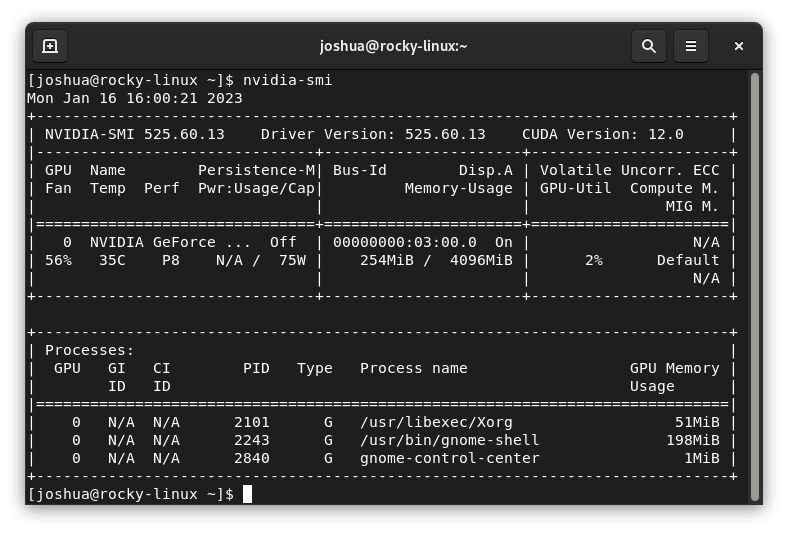
Task: Click Persistence value Off in GPU row
Action: 283,242
